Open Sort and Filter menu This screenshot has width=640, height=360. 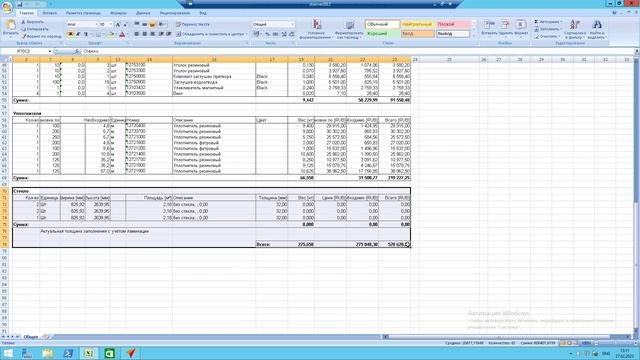point(575,29)
